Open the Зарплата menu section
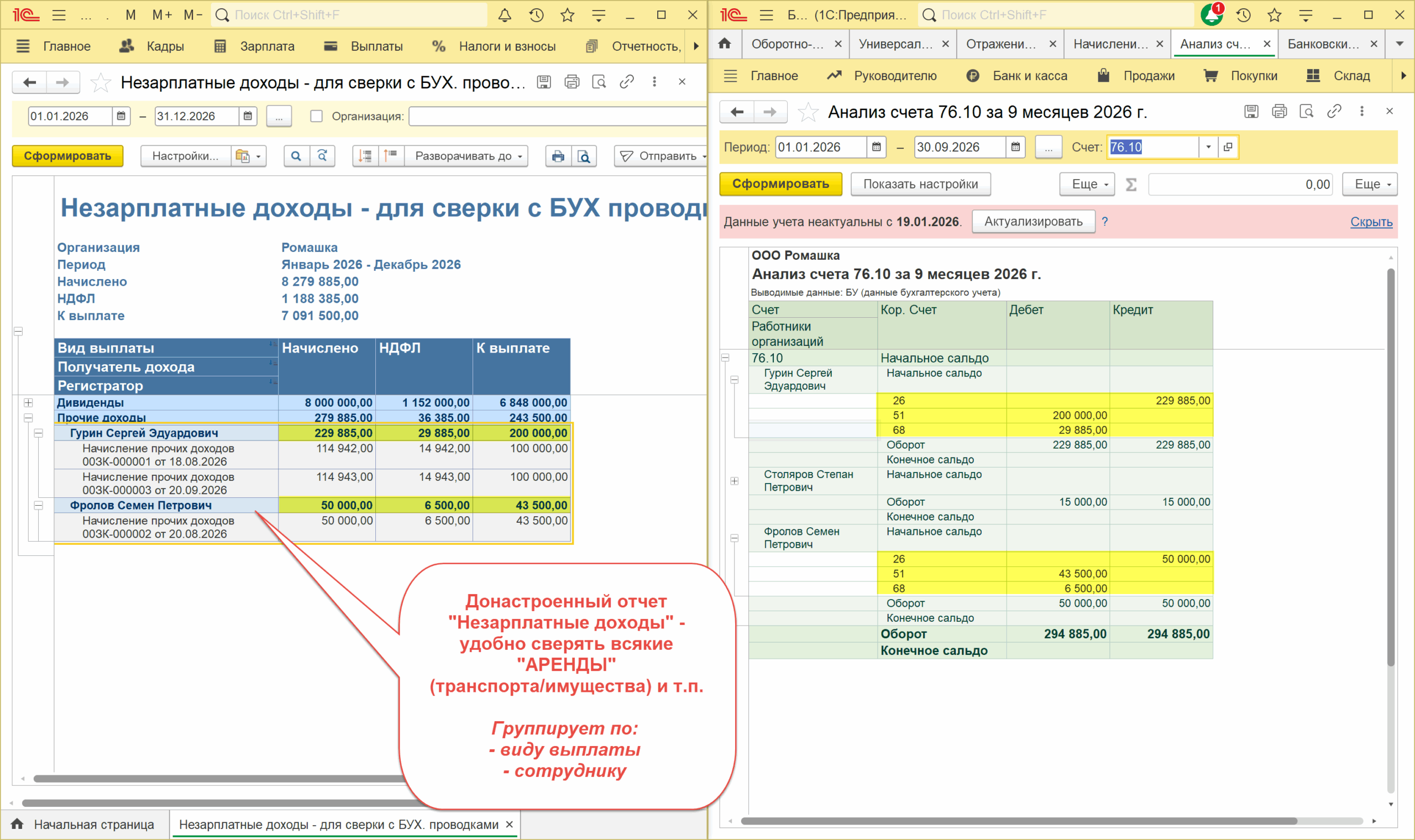Viewport: 1415px width, 840px height. coord(255,46)
